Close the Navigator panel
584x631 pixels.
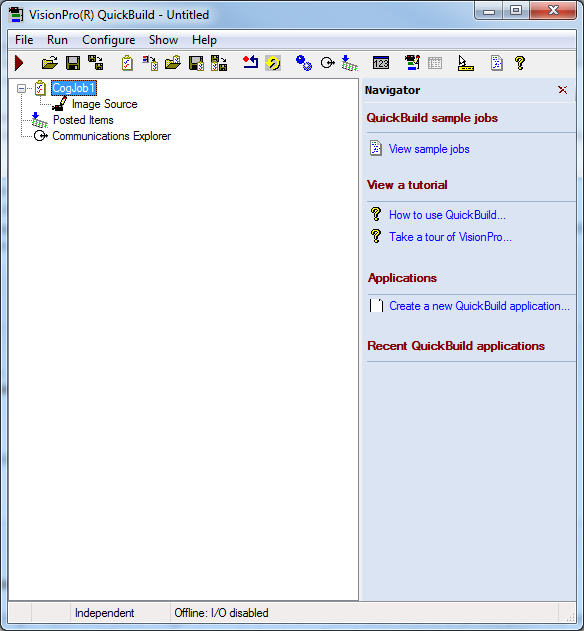(563, 90)
